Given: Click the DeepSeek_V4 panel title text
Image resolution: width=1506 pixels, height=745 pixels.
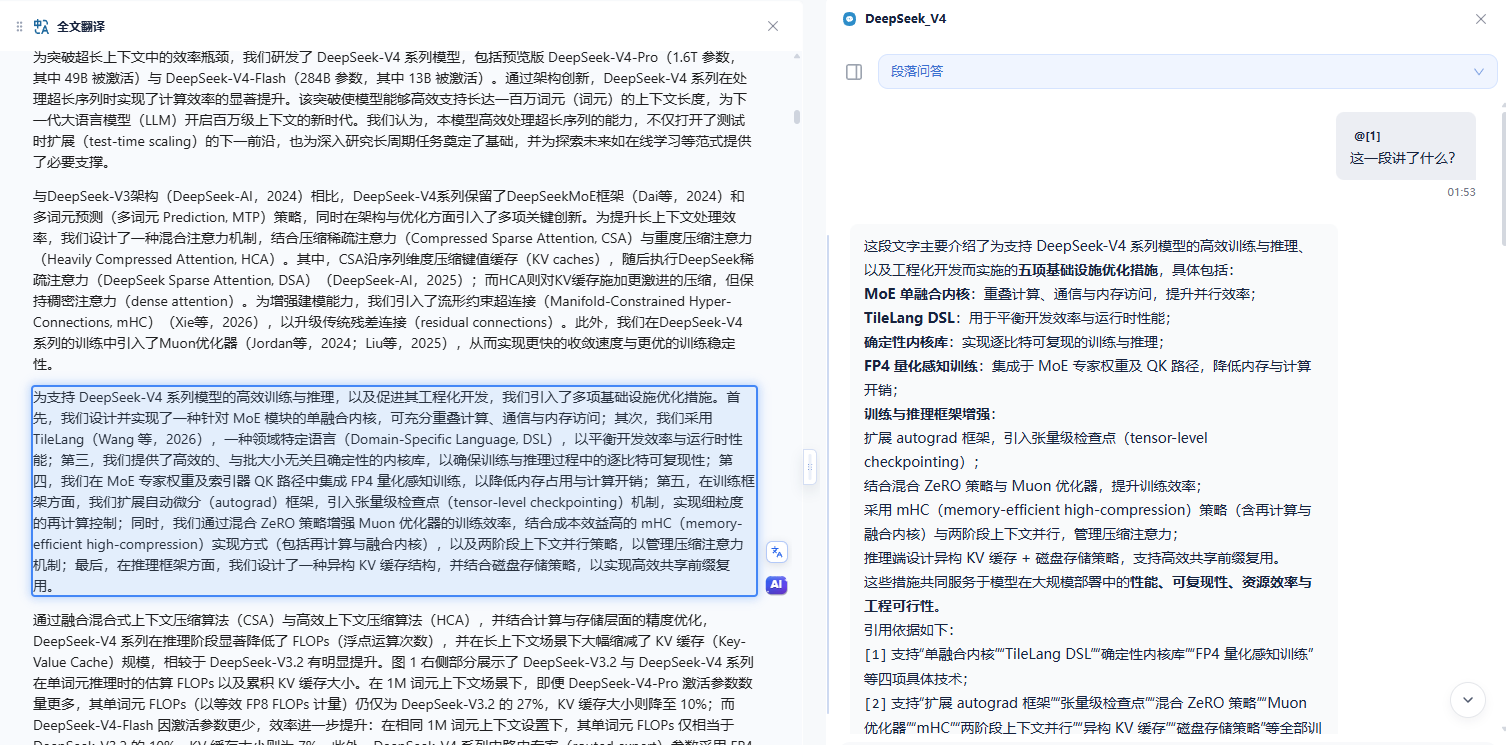Looking at the screenshot, I should [x=905, y=19].
